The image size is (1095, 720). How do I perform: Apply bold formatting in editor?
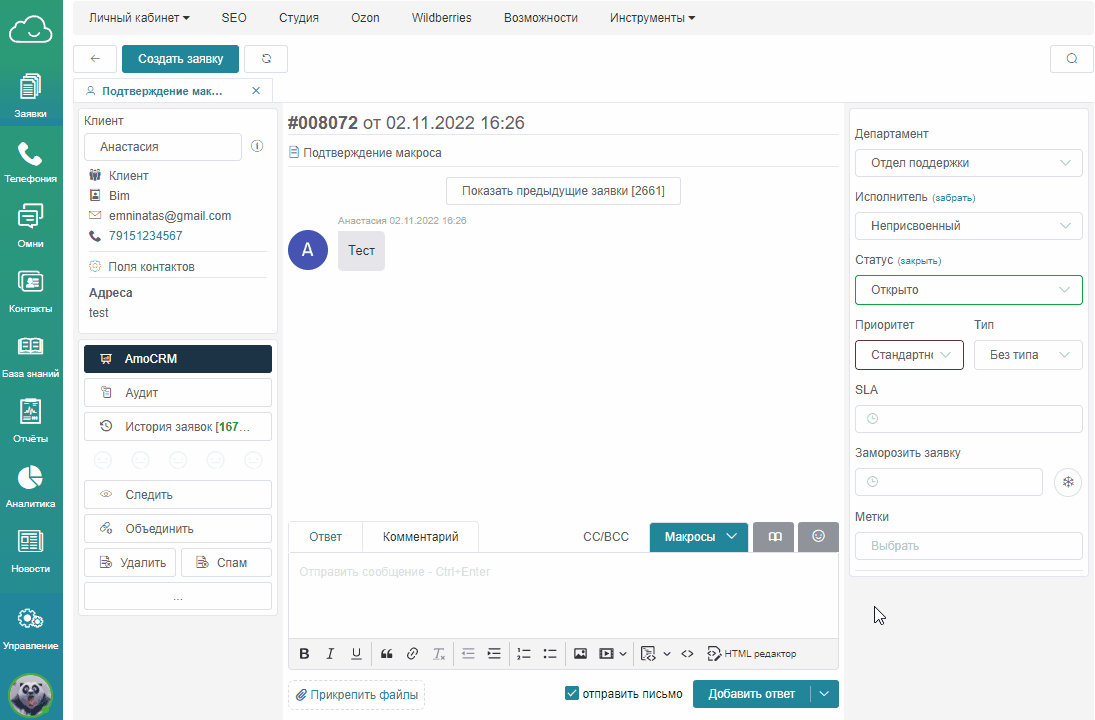coord(304,654)
